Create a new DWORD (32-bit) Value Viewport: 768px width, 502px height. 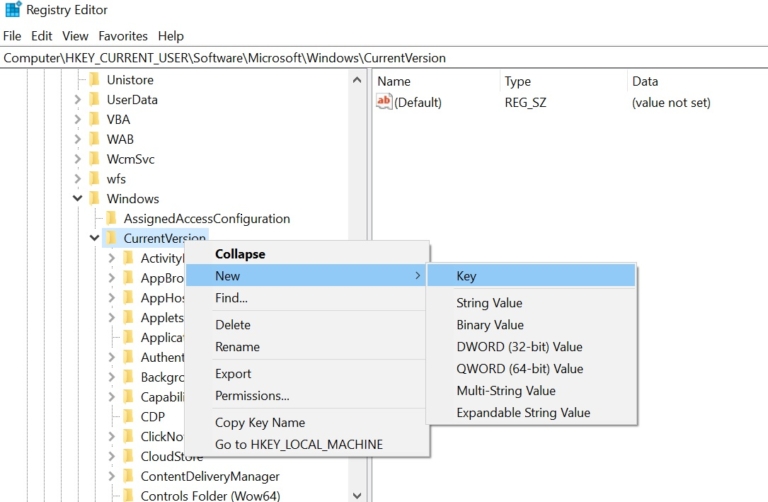pyautogui.click(x=531, y=347)
